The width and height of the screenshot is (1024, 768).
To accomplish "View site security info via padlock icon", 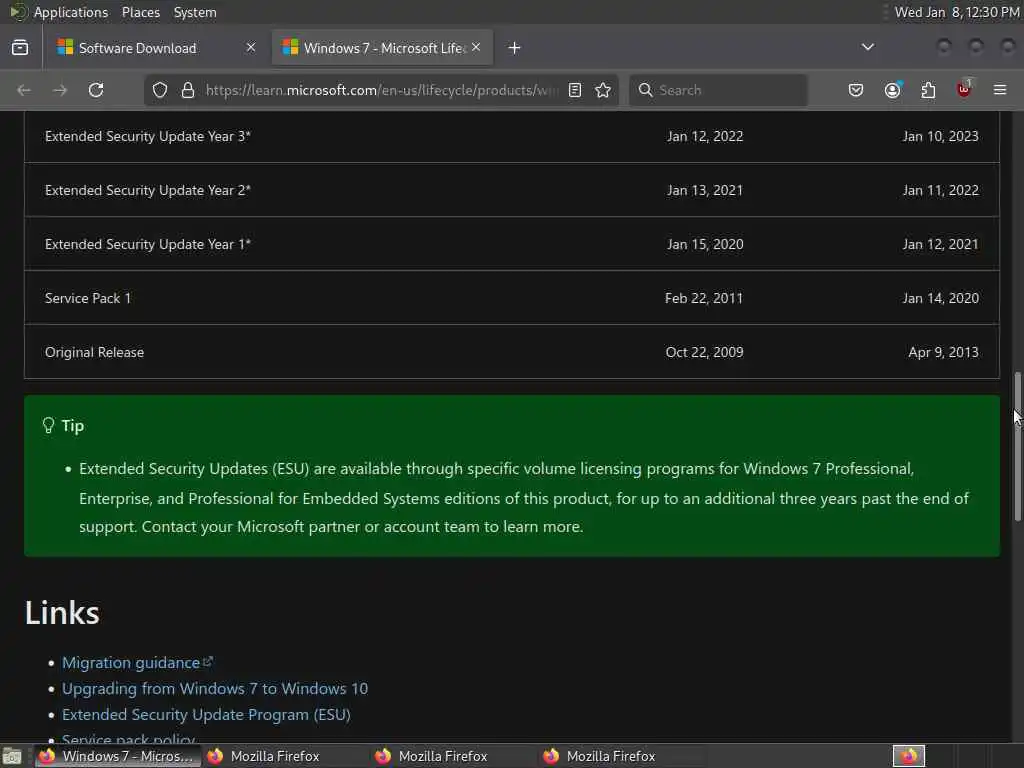I will click(187, 90).
